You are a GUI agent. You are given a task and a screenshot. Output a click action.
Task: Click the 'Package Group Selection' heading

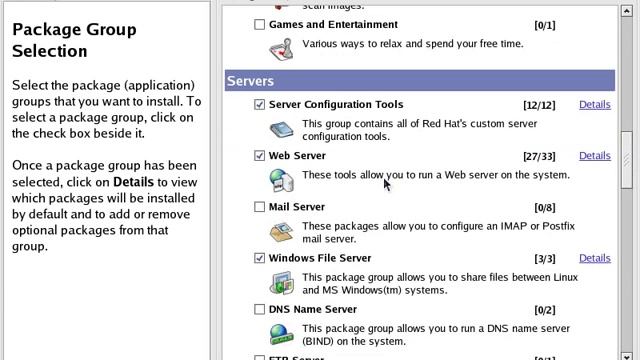pos(74,40)
